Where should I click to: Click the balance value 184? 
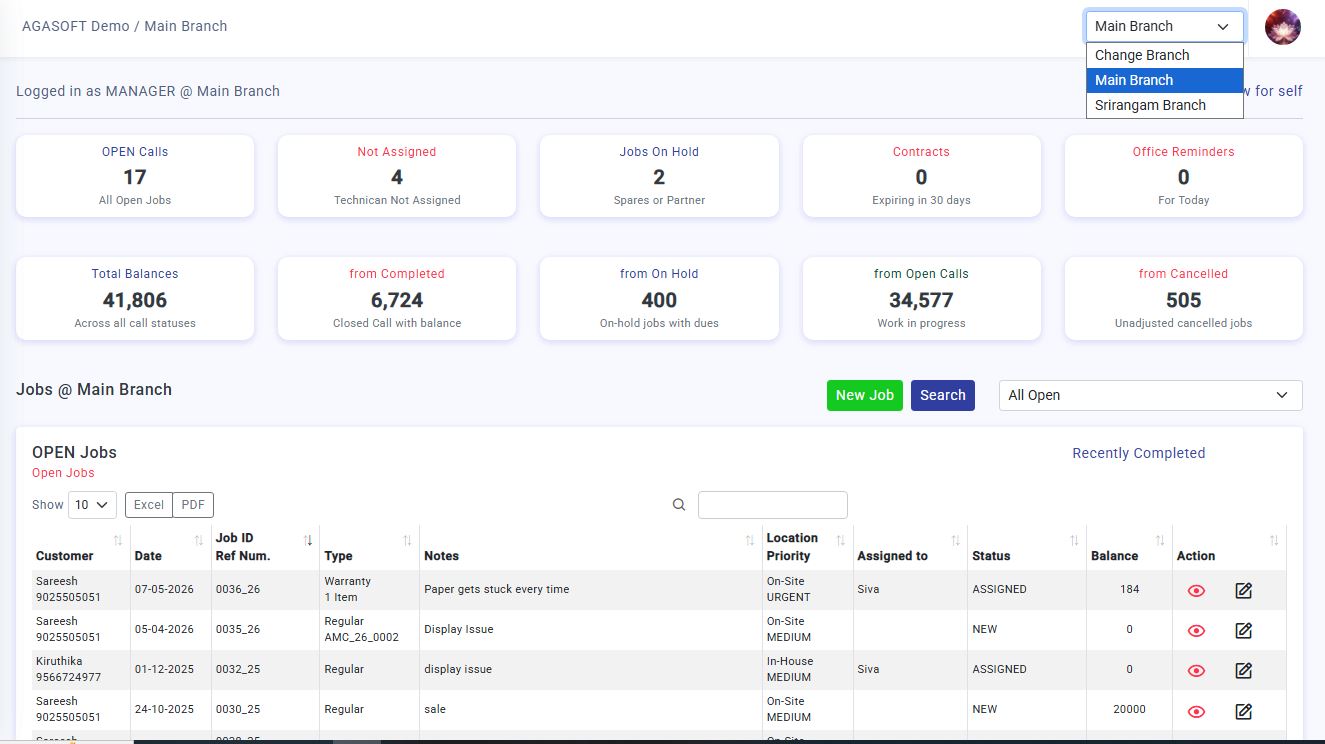1130,589
